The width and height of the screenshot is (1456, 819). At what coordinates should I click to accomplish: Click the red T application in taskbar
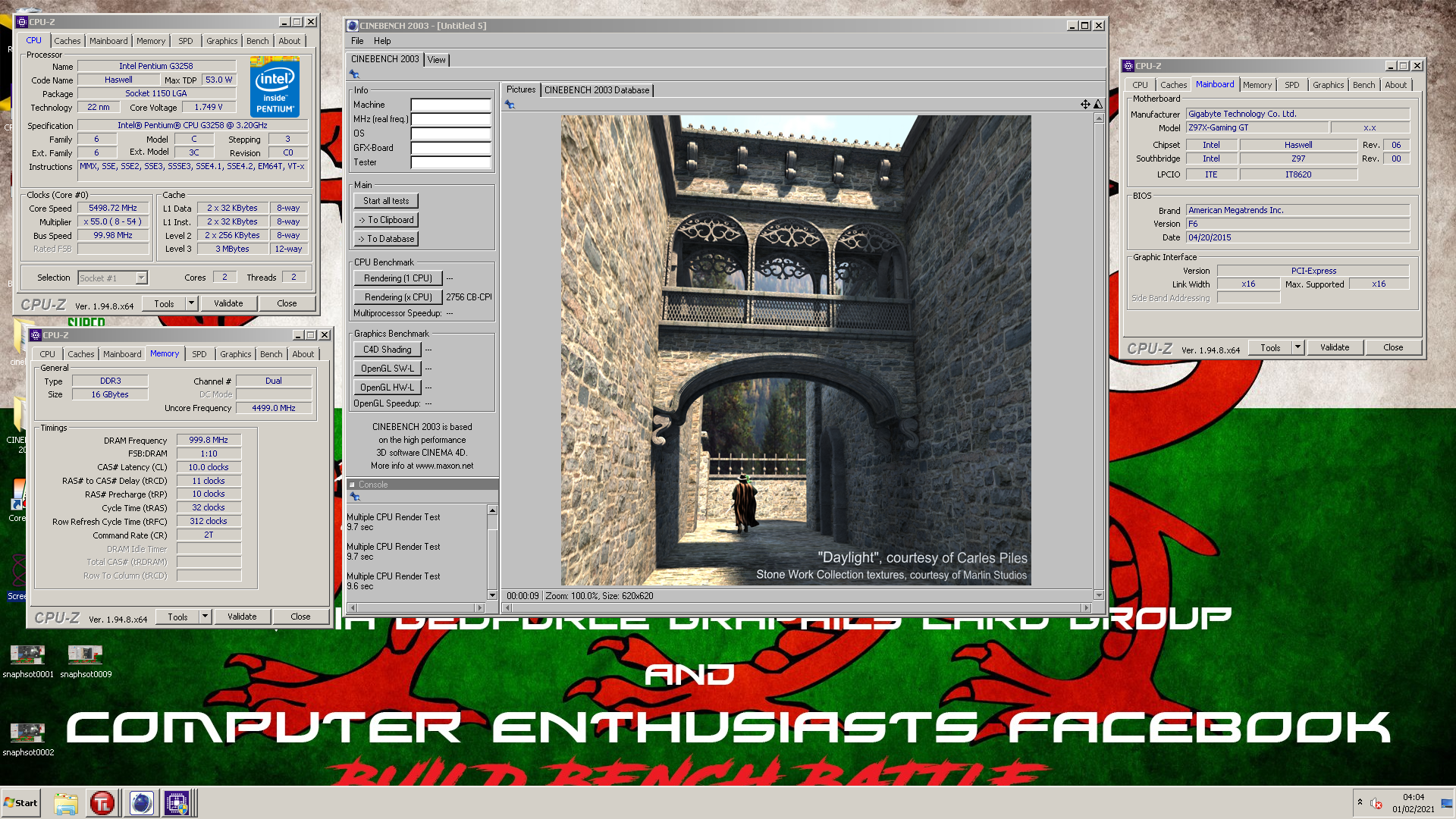click(x=102, y=803)
